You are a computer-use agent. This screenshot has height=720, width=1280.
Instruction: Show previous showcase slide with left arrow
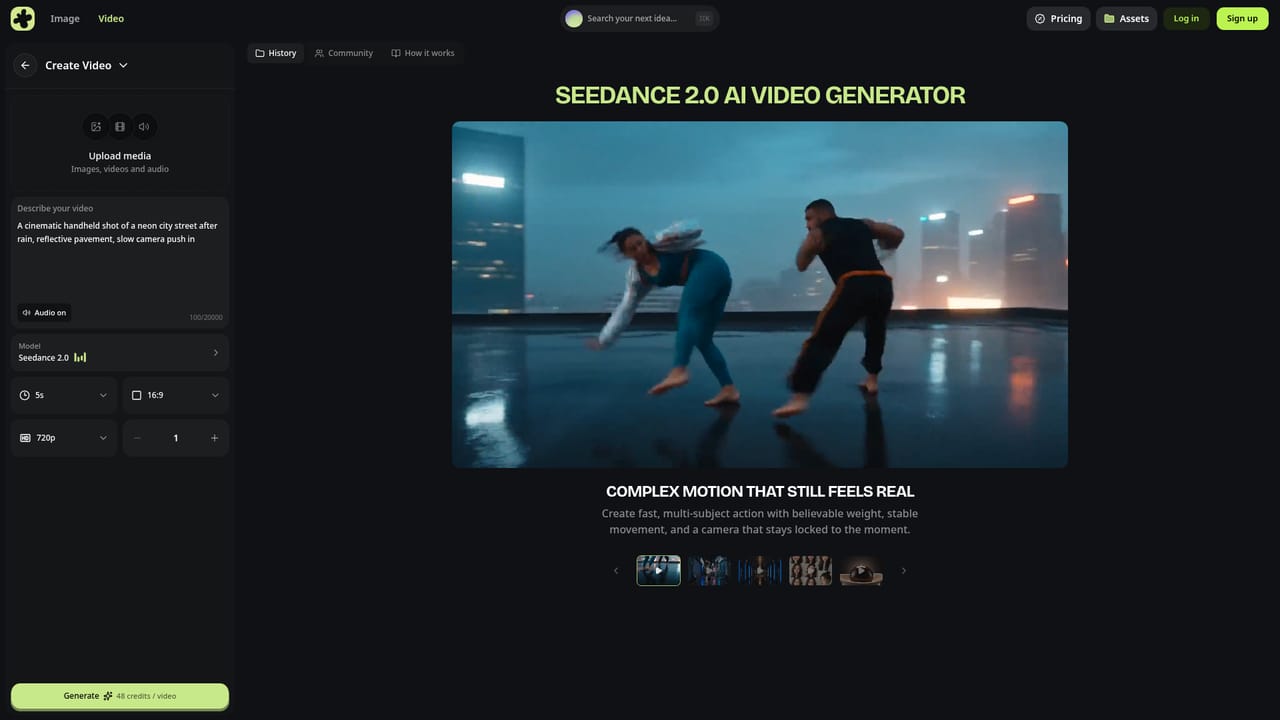(616, 571)
